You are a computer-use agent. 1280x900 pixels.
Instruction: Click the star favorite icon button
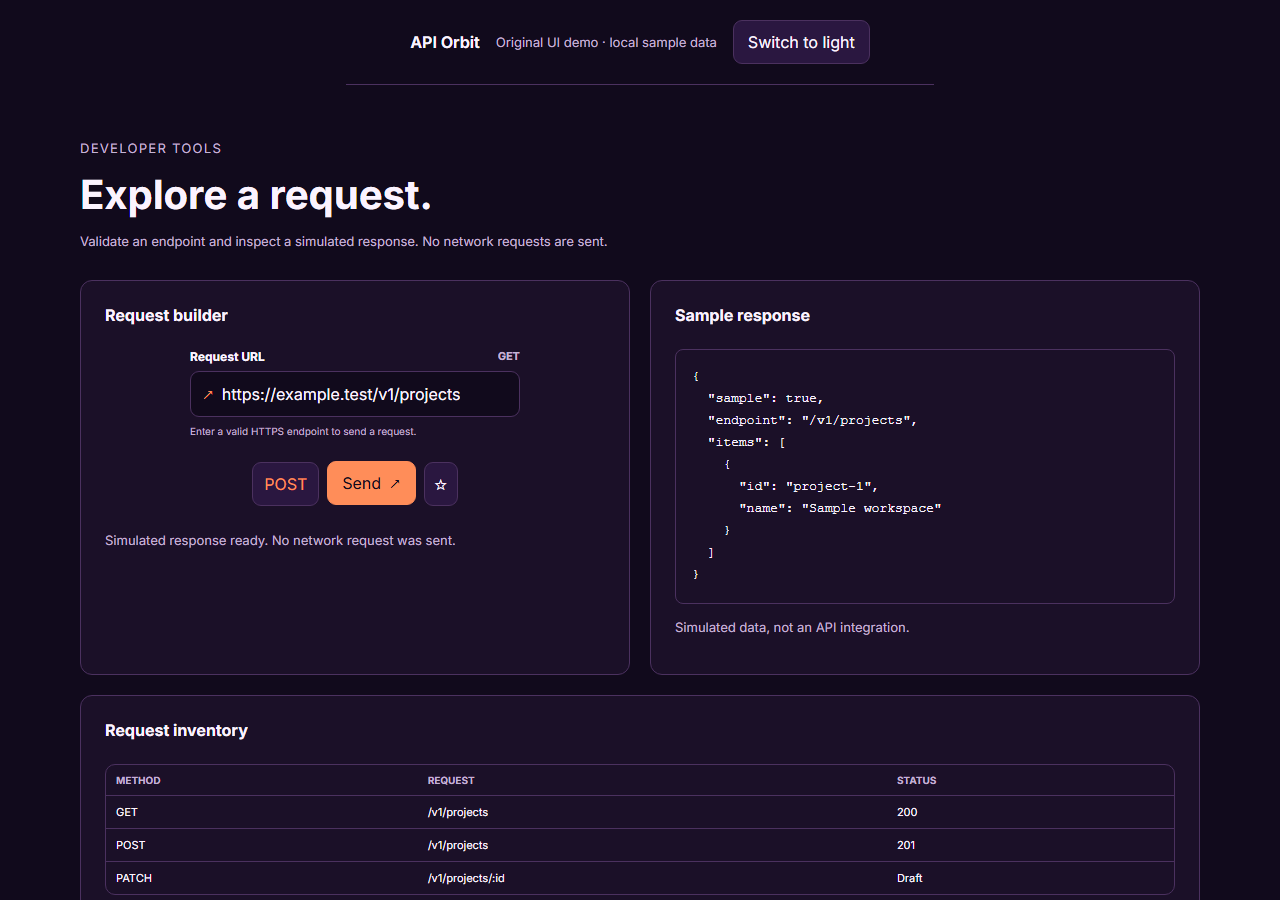click(441, 484)
